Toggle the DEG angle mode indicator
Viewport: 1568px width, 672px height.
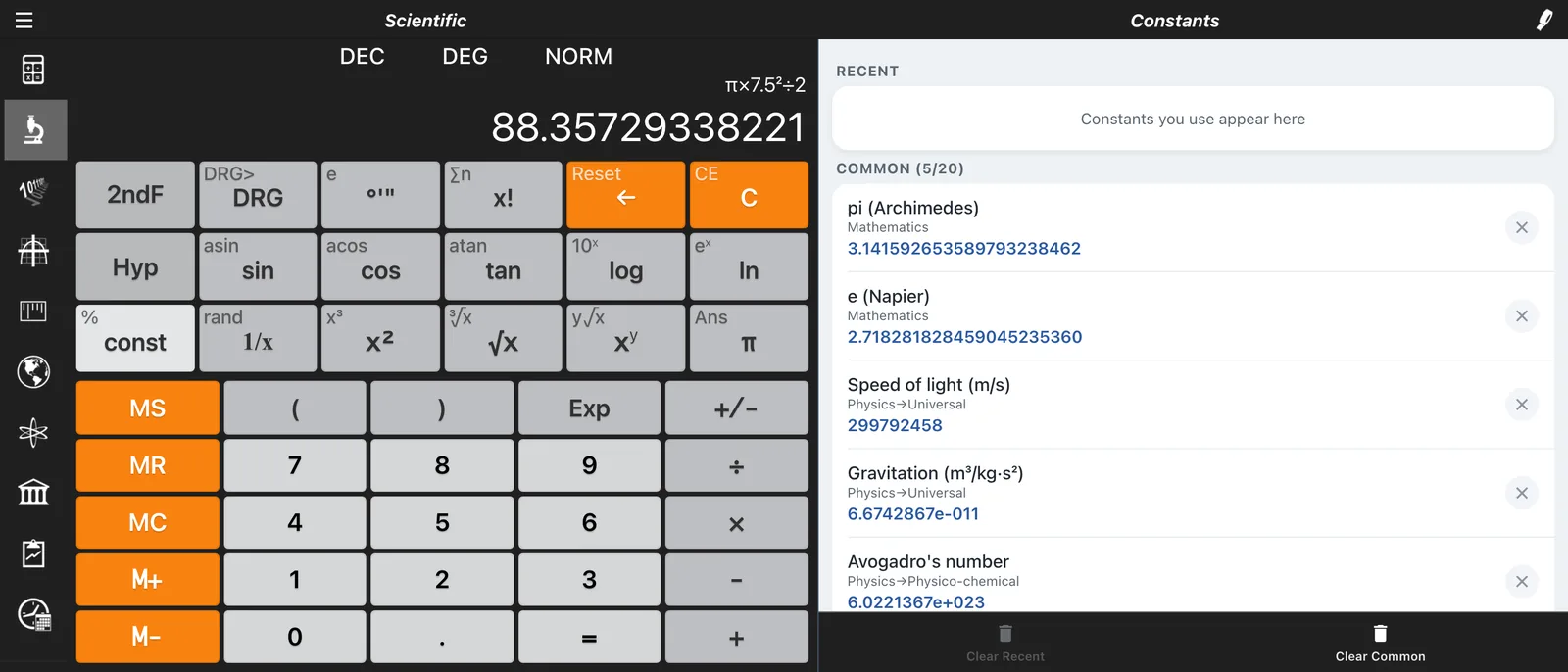[x=465, y=57]
